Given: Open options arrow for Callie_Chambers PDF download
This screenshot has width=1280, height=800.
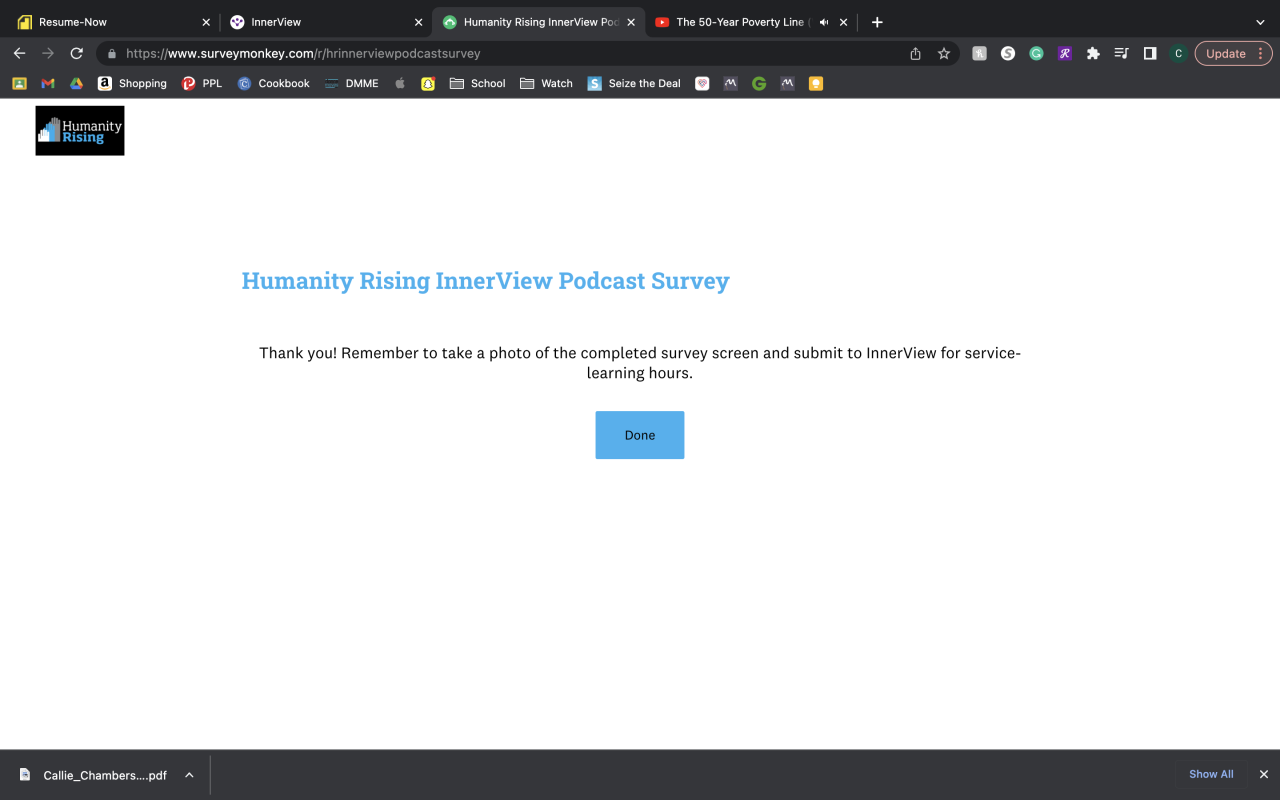Looking at the screenshot, I should (x=189, y=775).
